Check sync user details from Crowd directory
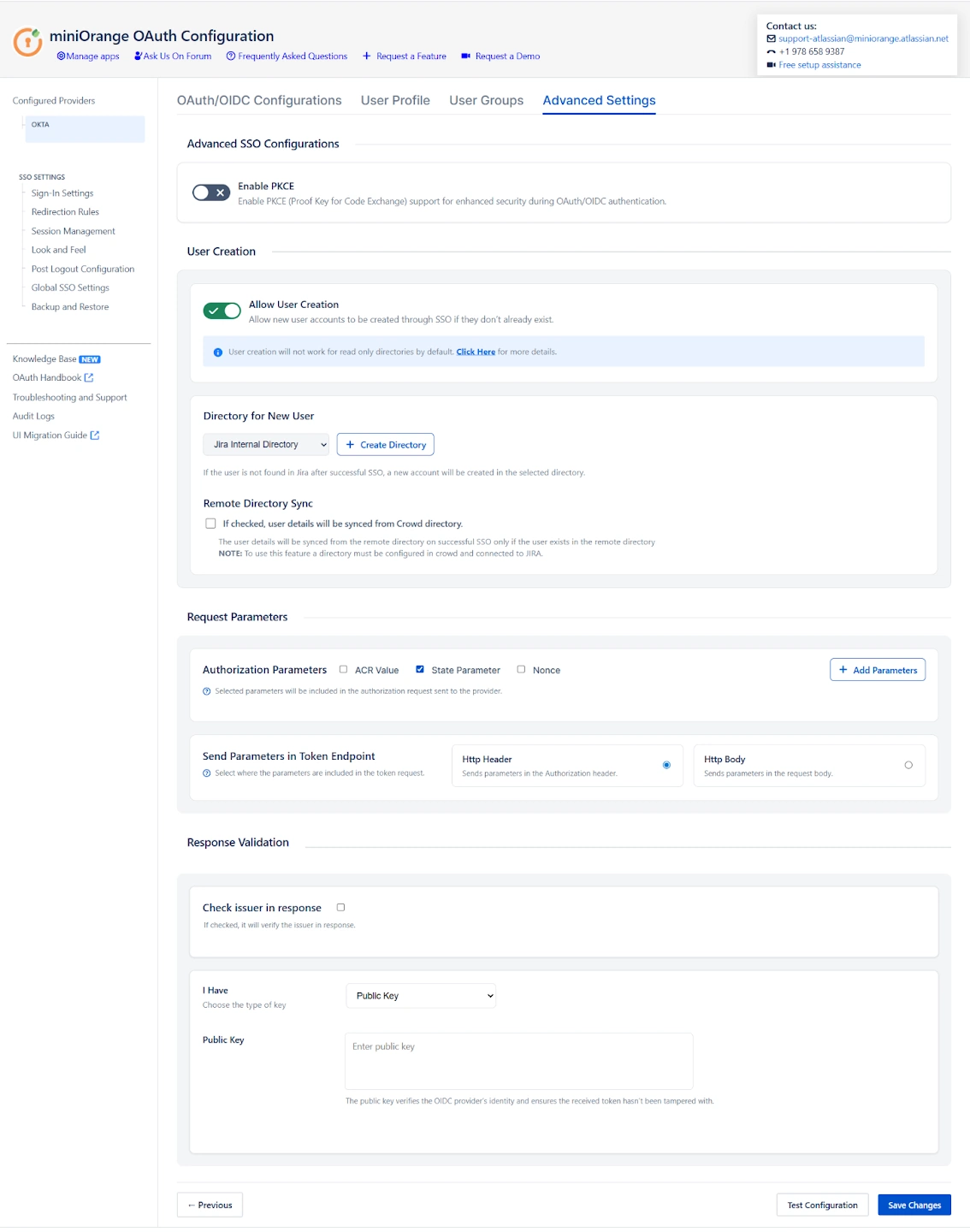Image resolution: width=970 pixels, height=1232 pixels. pyautogui.click(x=210, y=523)
